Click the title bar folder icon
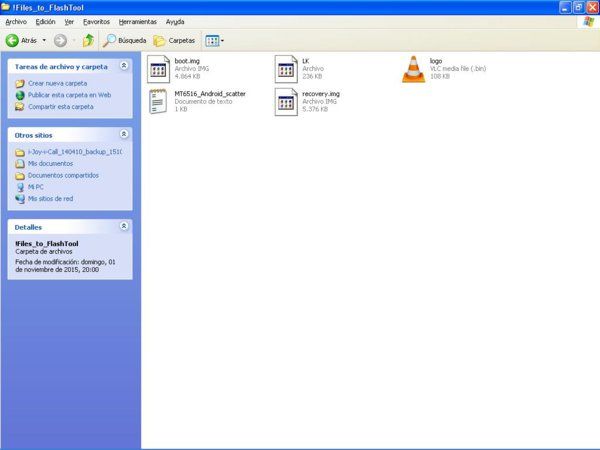The height and width of the screenshot is (450, 600). [x=6, y=7]
